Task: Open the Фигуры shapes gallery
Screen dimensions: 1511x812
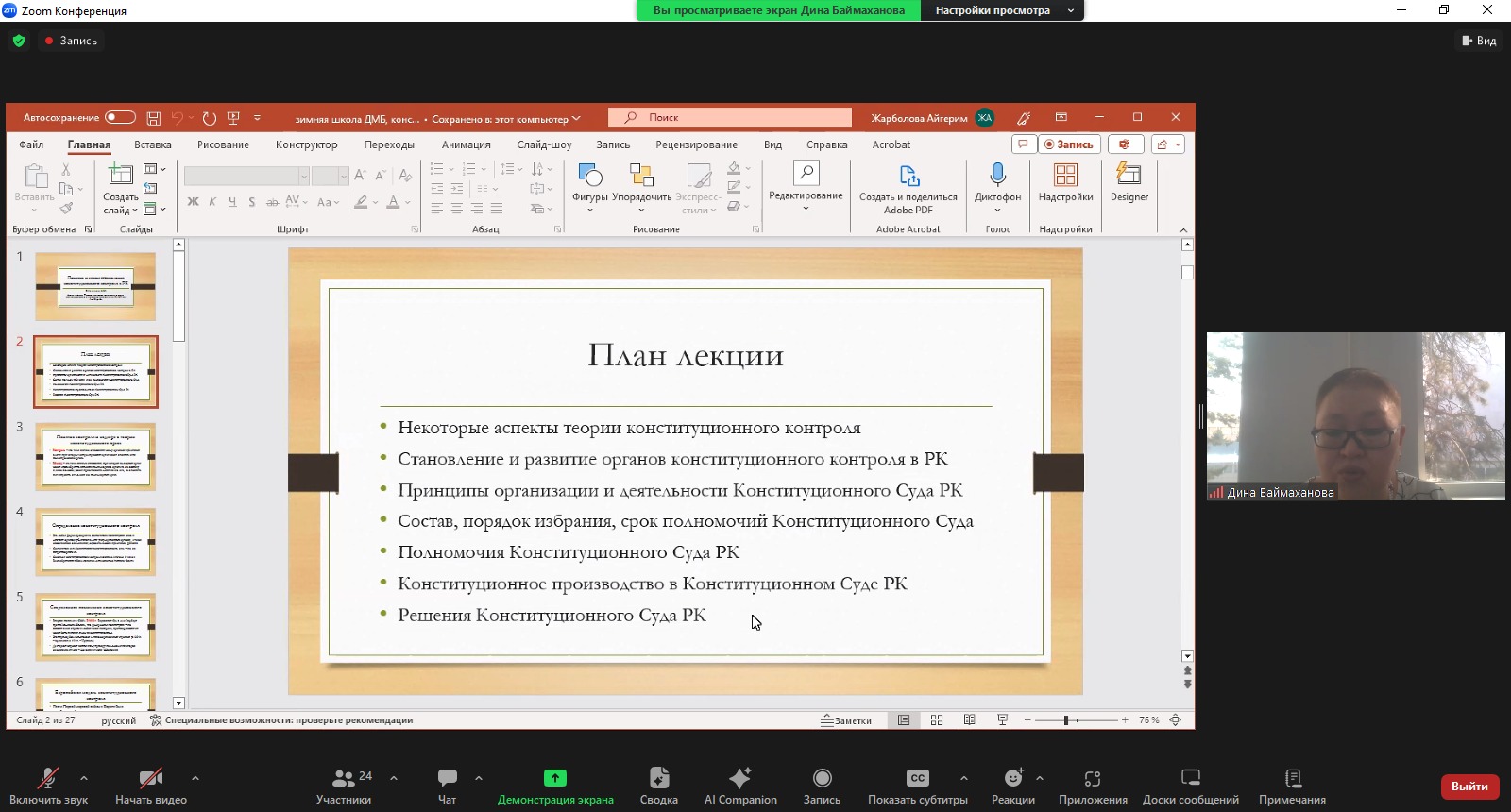Action: [590, 187]
